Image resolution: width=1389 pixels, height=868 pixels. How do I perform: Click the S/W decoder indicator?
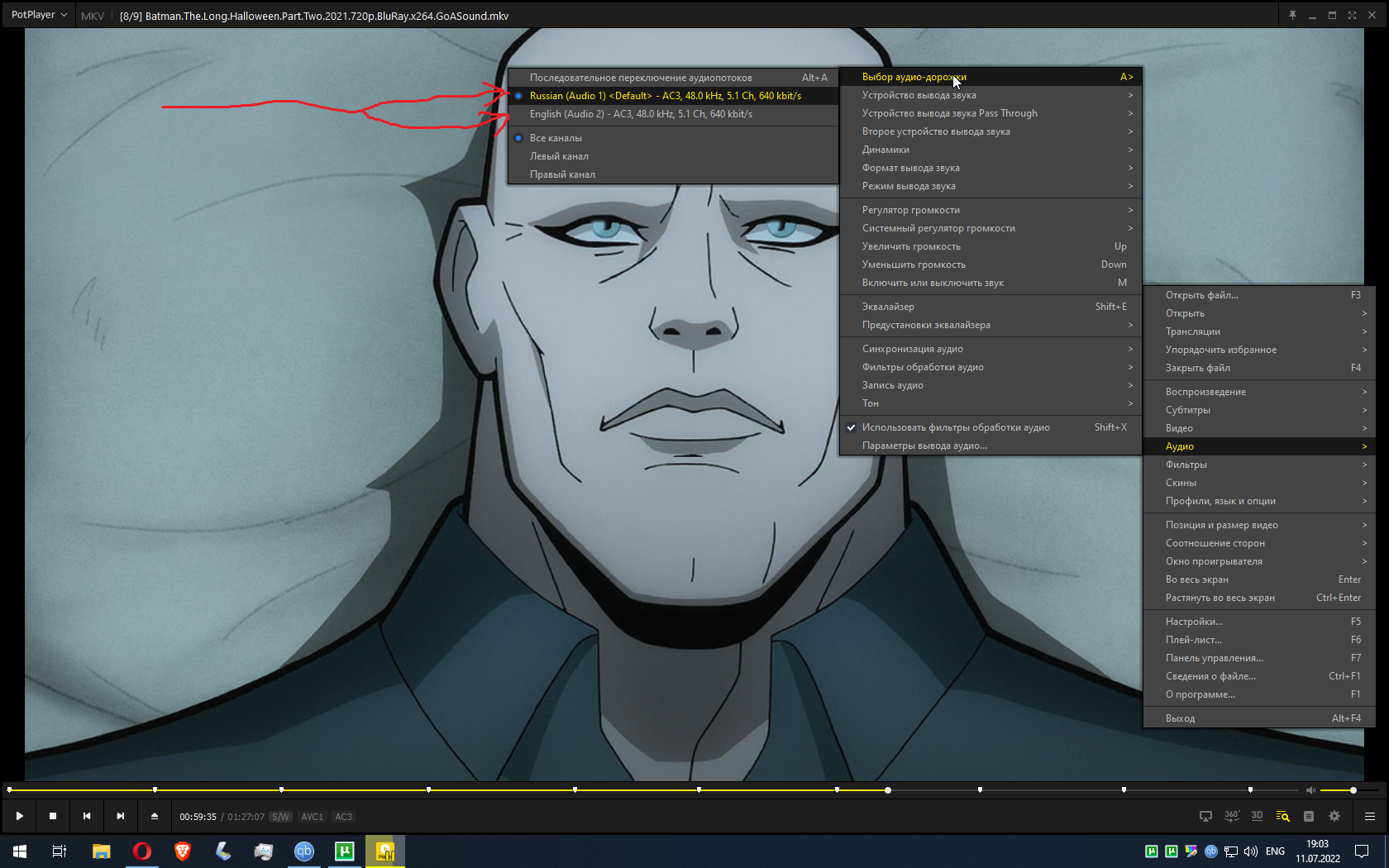[280, 817]
